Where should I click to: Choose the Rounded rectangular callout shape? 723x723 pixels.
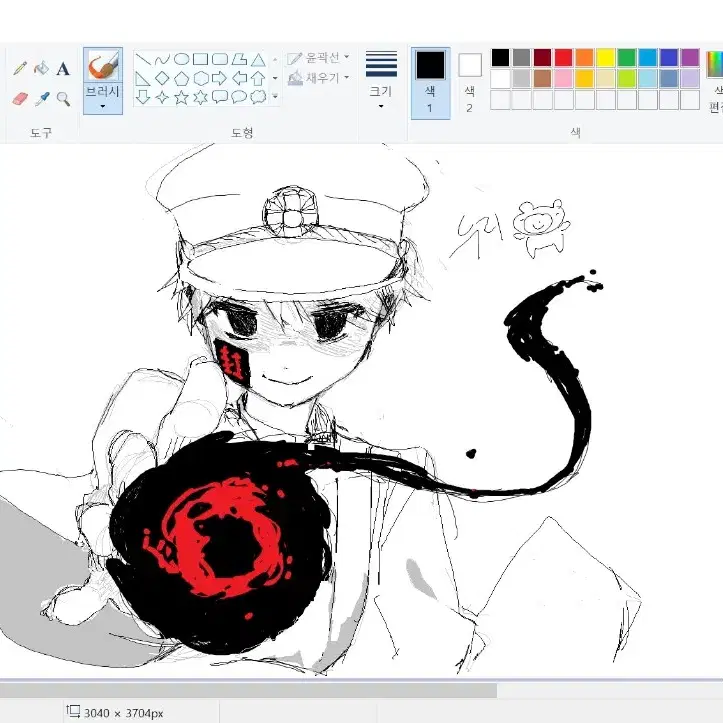point(220,97)
